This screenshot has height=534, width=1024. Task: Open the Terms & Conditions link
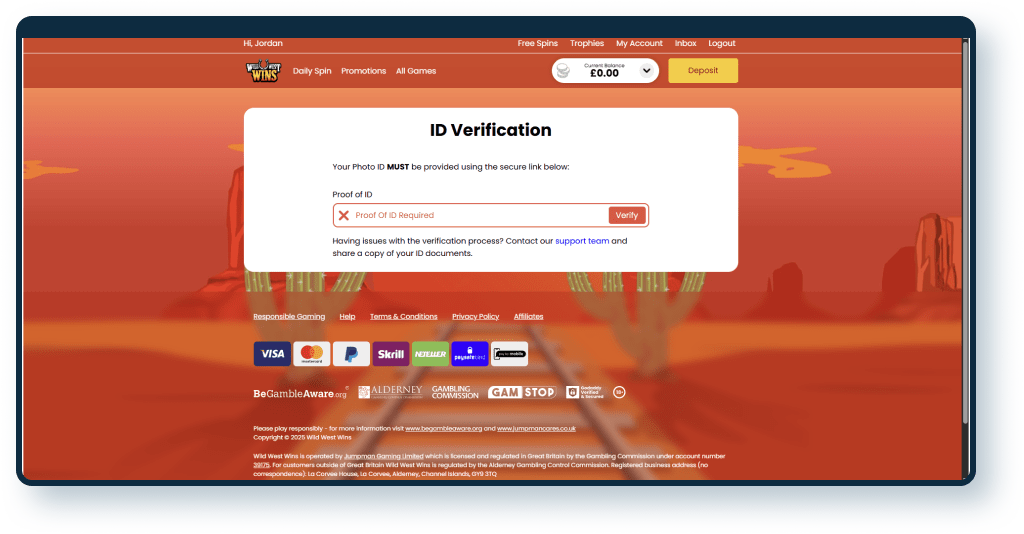point(404,317)
